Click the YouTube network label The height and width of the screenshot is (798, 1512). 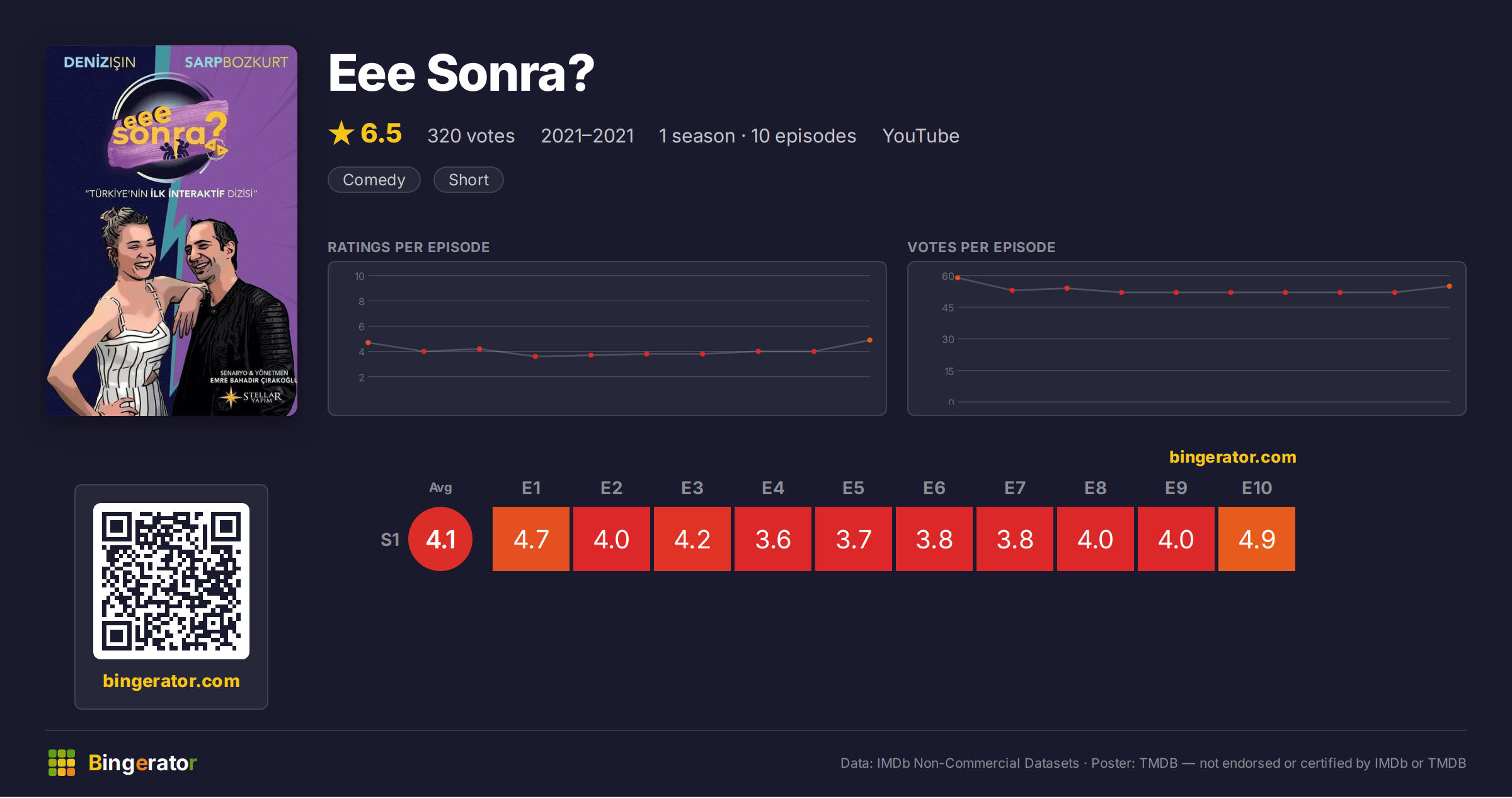coord(920,136)
